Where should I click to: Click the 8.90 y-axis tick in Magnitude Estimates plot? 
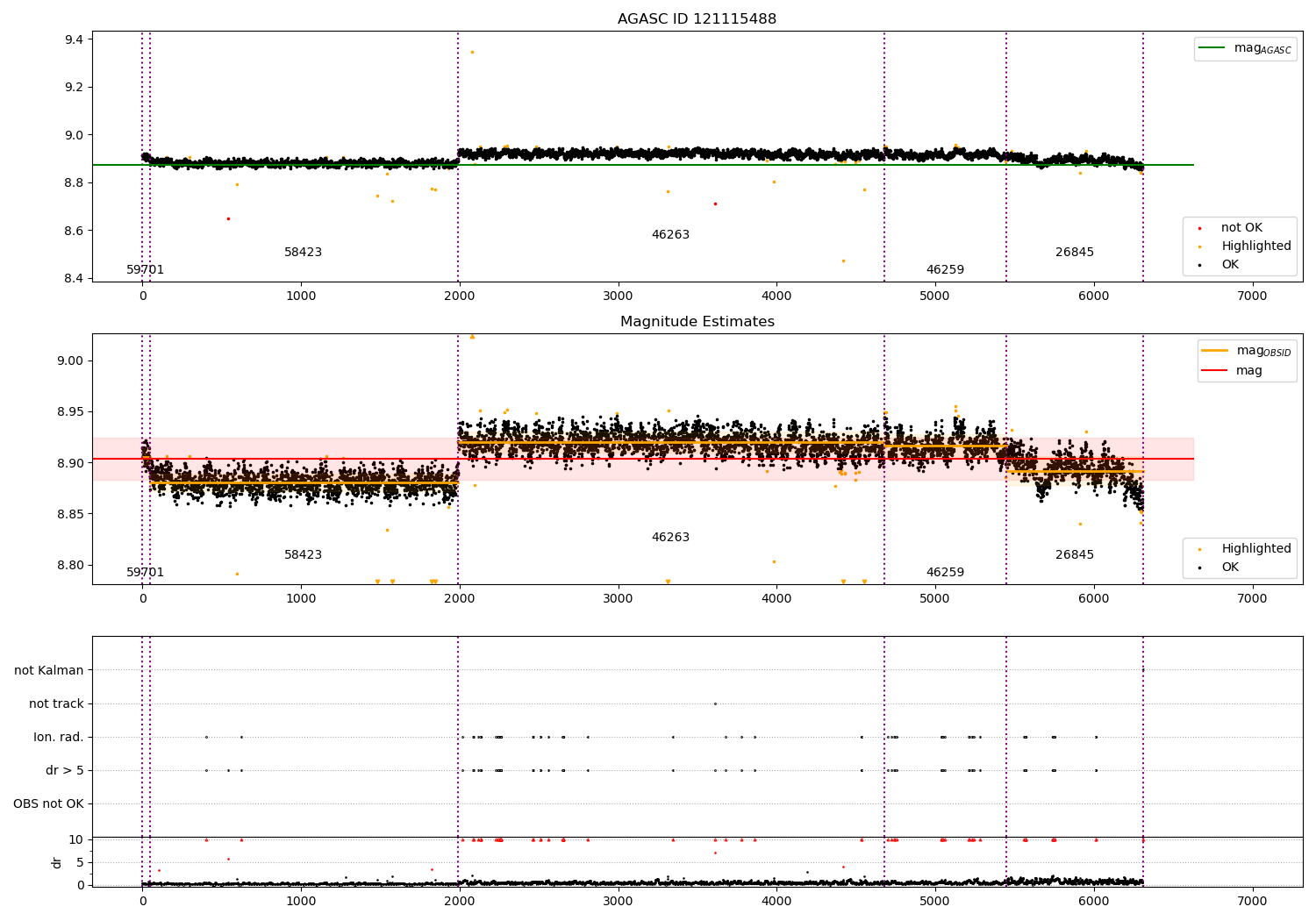[x=71, y=463]
